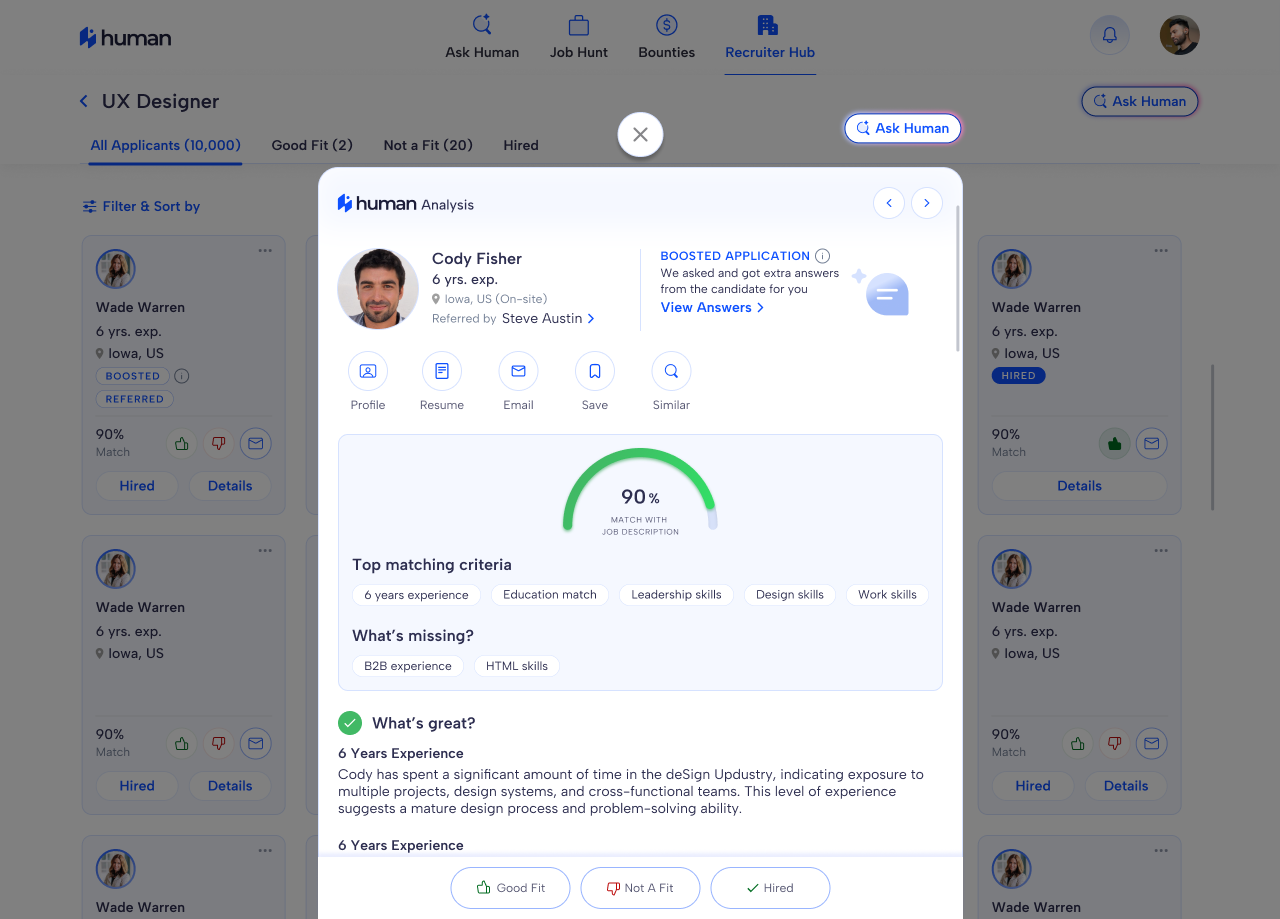Open the Not a Fit (20) tab
Screen dimensions: 1280x919
(x=428, y=145)
